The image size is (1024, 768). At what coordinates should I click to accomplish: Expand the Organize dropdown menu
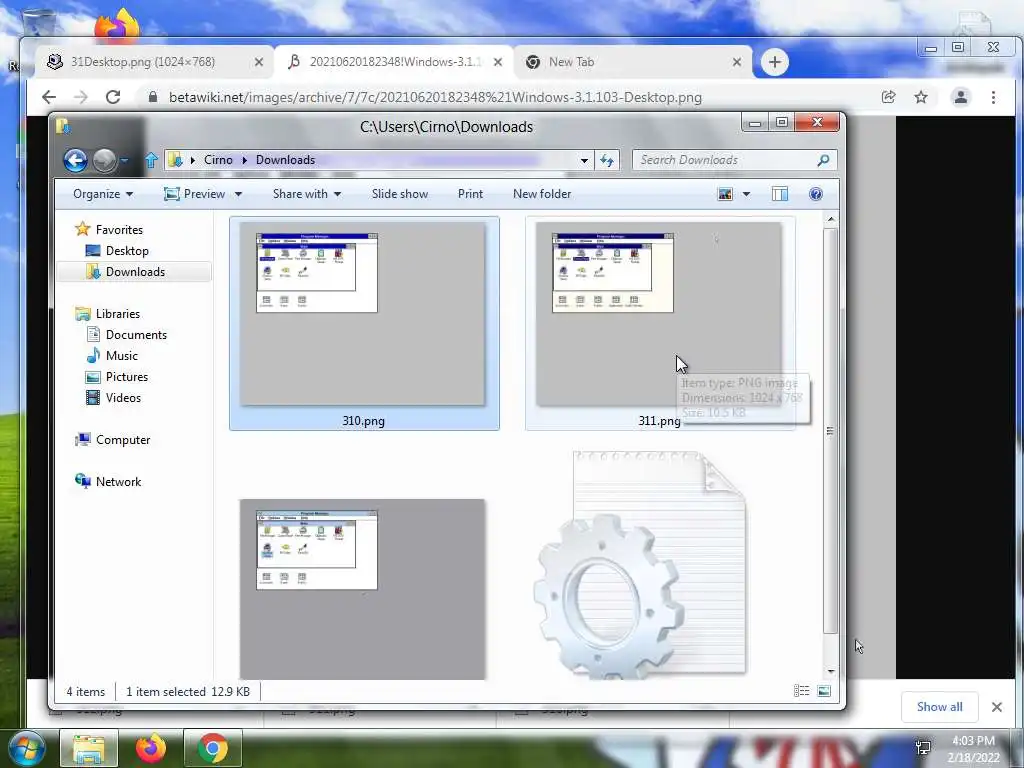tap(103, 194)
